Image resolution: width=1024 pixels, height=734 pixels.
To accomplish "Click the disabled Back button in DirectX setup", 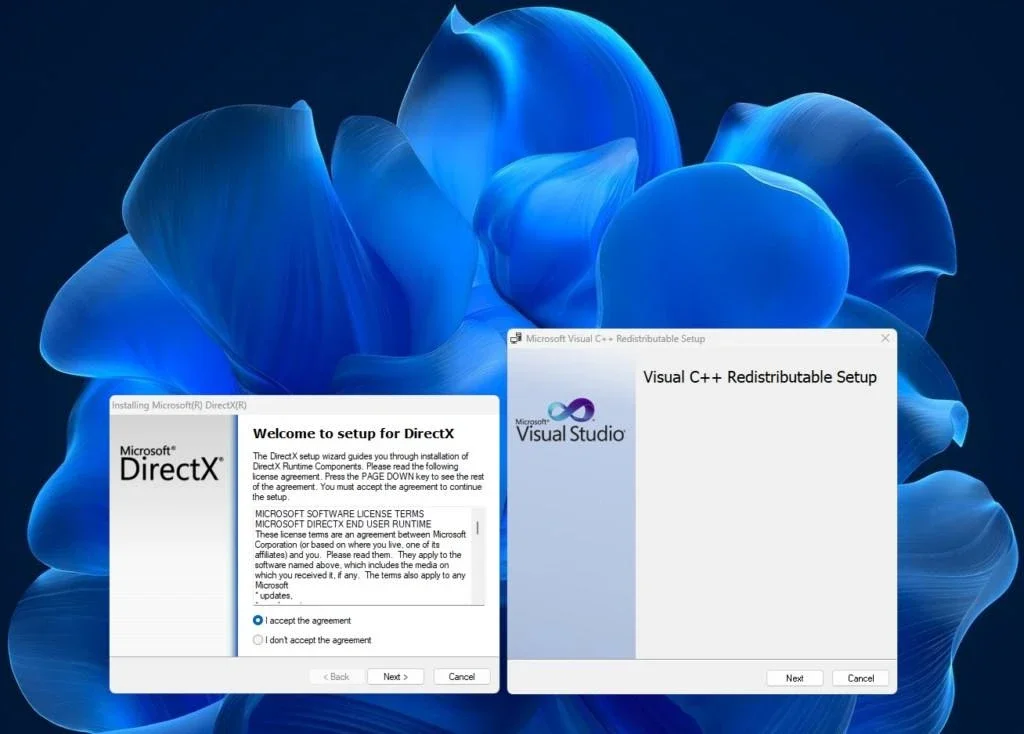I will [x=336, y=677].
